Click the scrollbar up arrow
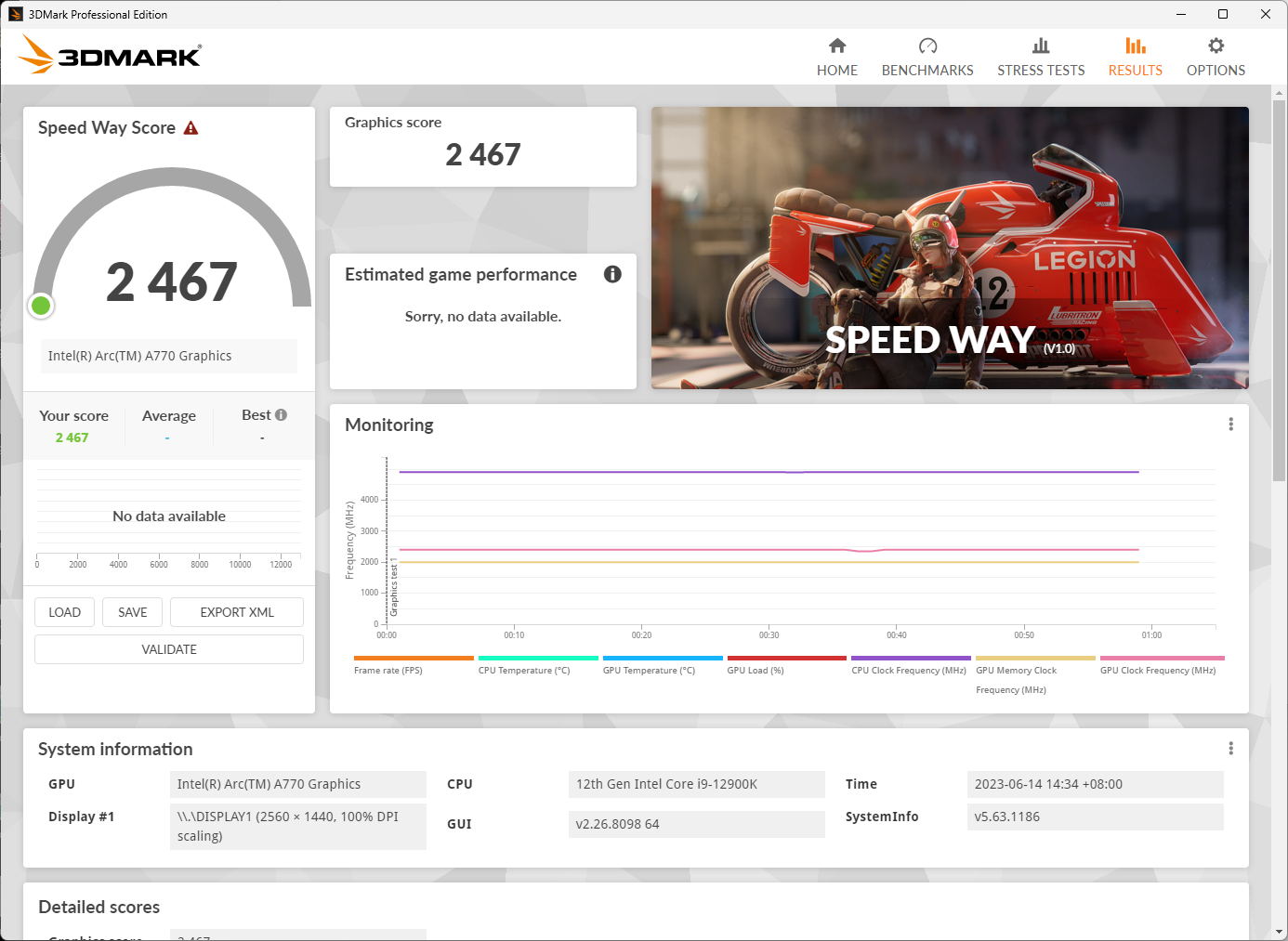This screenshot has width=1288, height=941. [1279, 93]
